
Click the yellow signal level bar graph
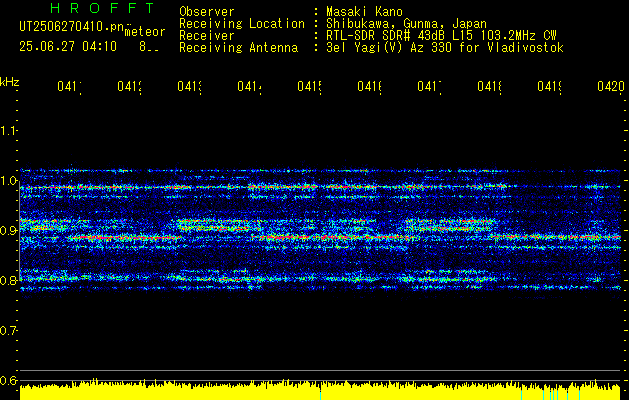click(320, 390)
